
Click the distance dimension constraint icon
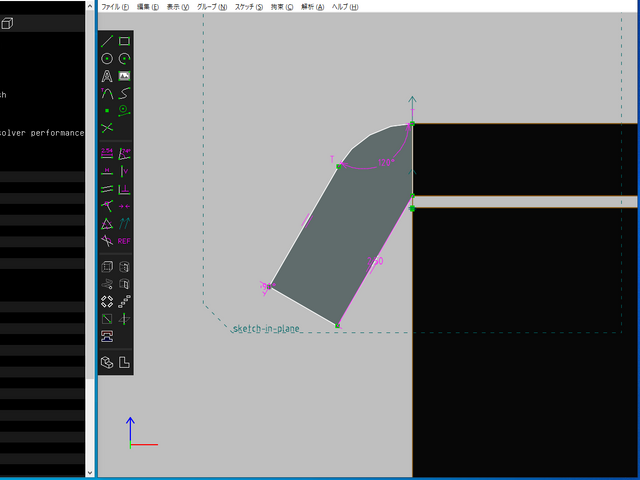coord(107,153)
